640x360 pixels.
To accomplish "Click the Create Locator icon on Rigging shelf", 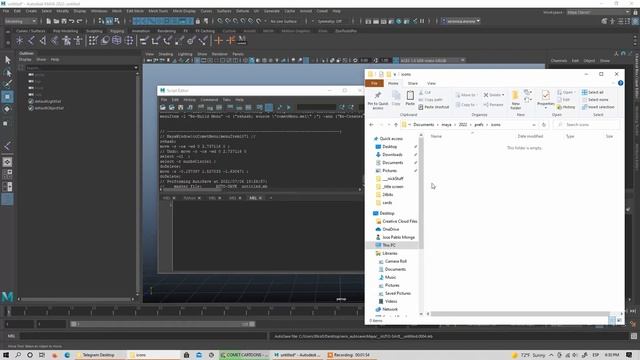I will (19, 40).
